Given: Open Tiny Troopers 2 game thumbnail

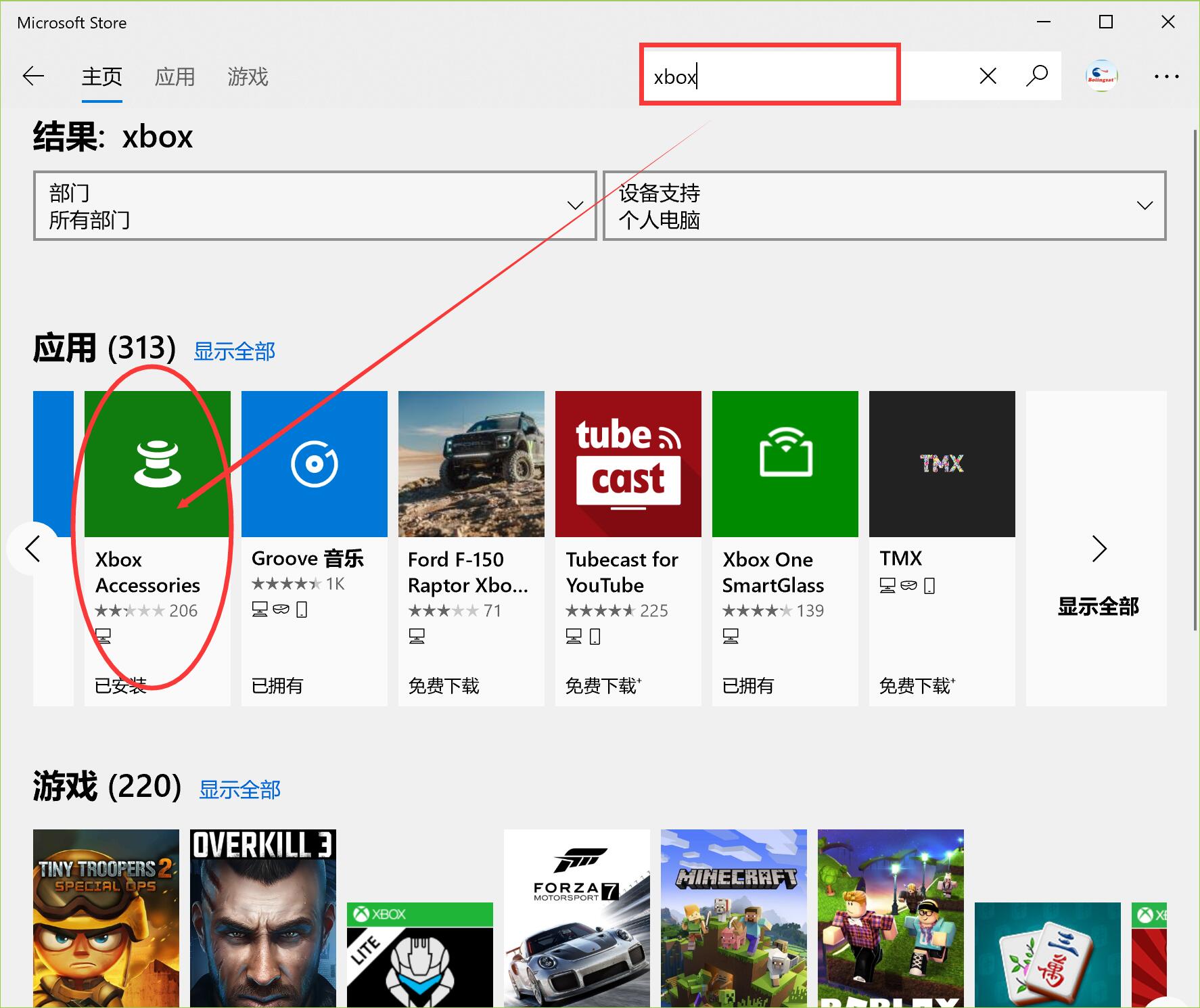Looking at the screenshot, I should pyautogui.click(x=106, y=918).
